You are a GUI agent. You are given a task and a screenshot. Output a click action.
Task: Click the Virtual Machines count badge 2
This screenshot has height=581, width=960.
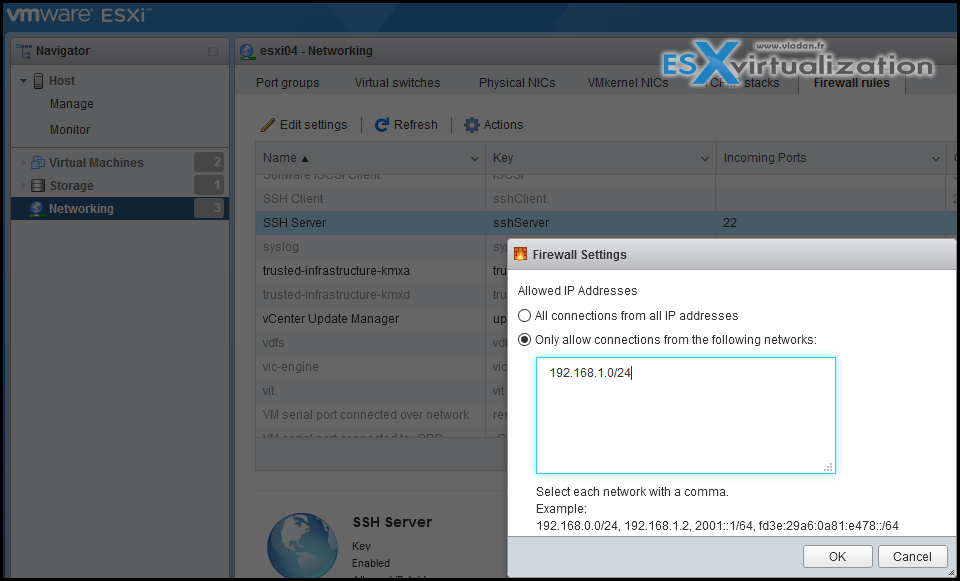click(209, 162)
